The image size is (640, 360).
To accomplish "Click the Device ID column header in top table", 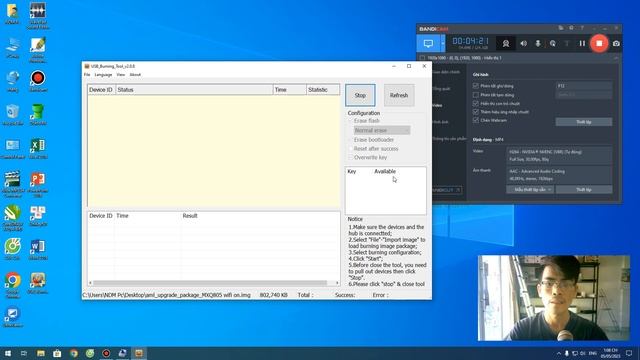I will click(102, 89).
